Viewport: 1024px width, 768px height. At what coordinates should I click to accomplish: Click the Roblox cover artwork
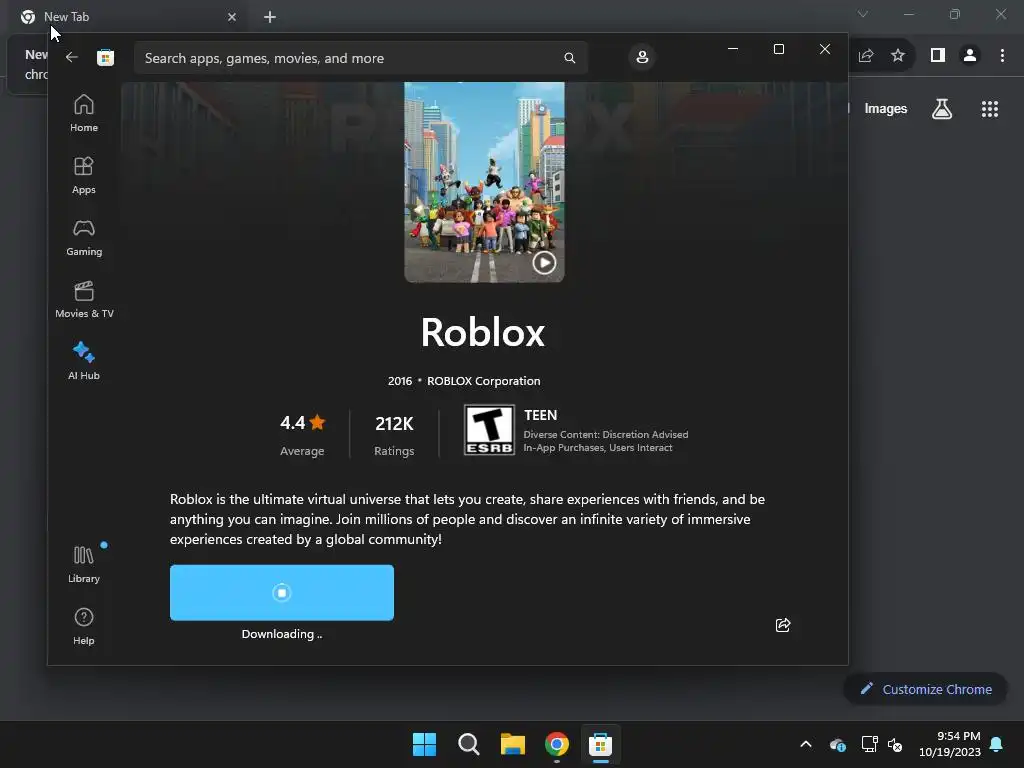[x=484, y=182]
